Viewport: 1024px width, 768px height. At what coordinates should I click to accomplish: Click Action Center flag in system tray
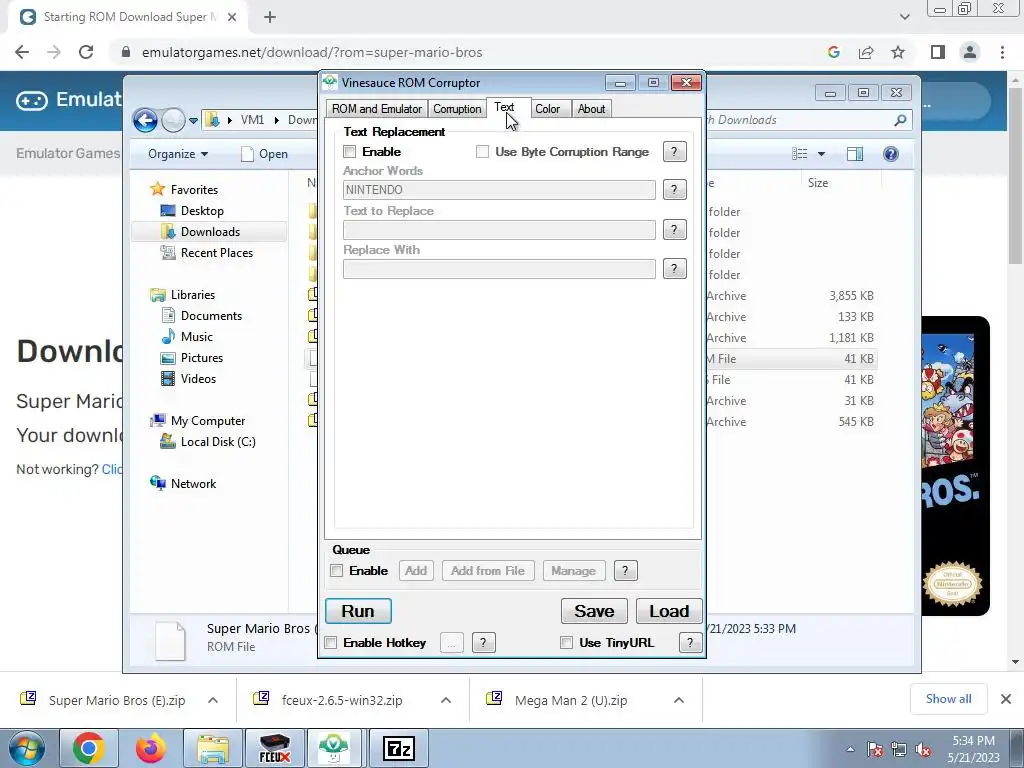875,750
